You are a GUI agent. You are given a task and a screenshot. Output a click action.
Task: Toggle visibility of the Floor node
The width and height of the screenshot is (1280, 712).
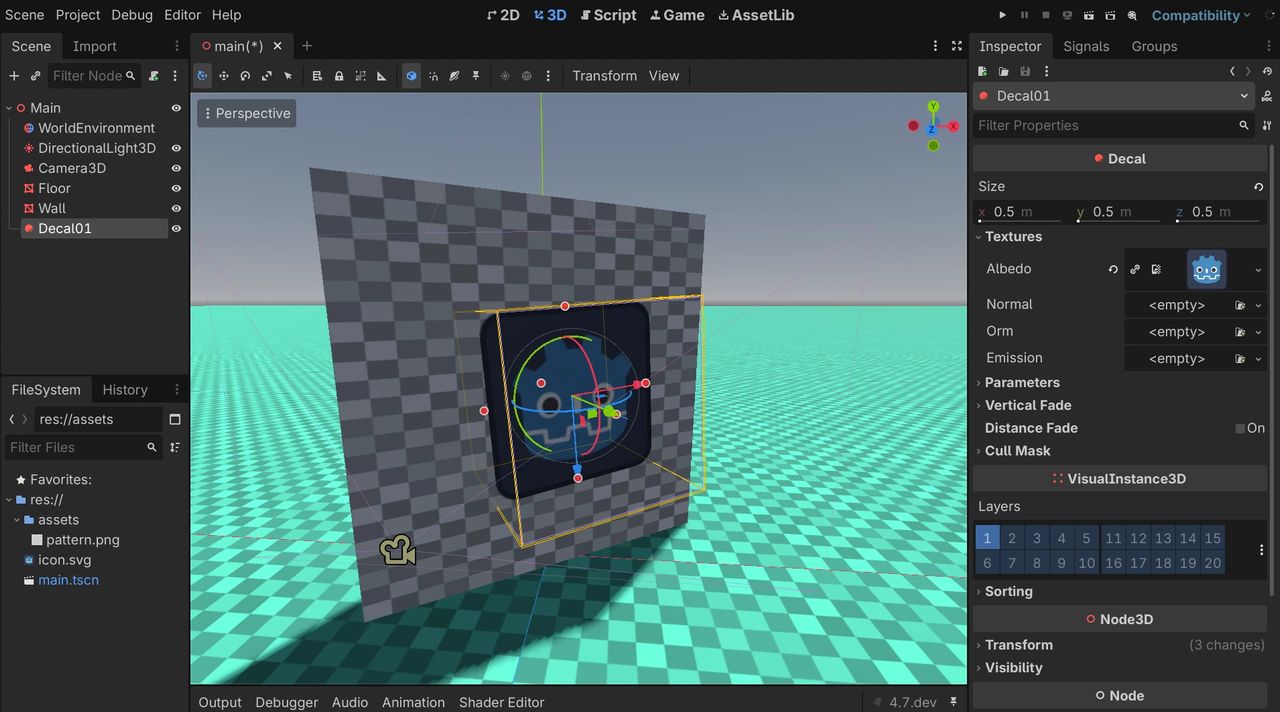click(176, 188)
